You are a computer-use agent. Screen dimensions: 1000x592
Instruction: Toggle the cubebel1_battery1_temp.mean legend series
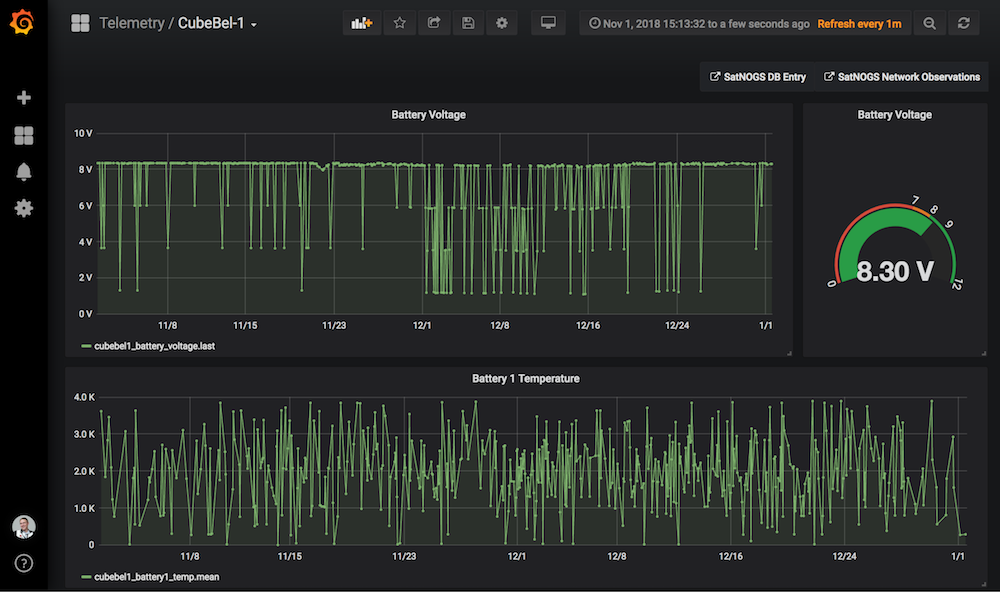(x=156, y=577)
